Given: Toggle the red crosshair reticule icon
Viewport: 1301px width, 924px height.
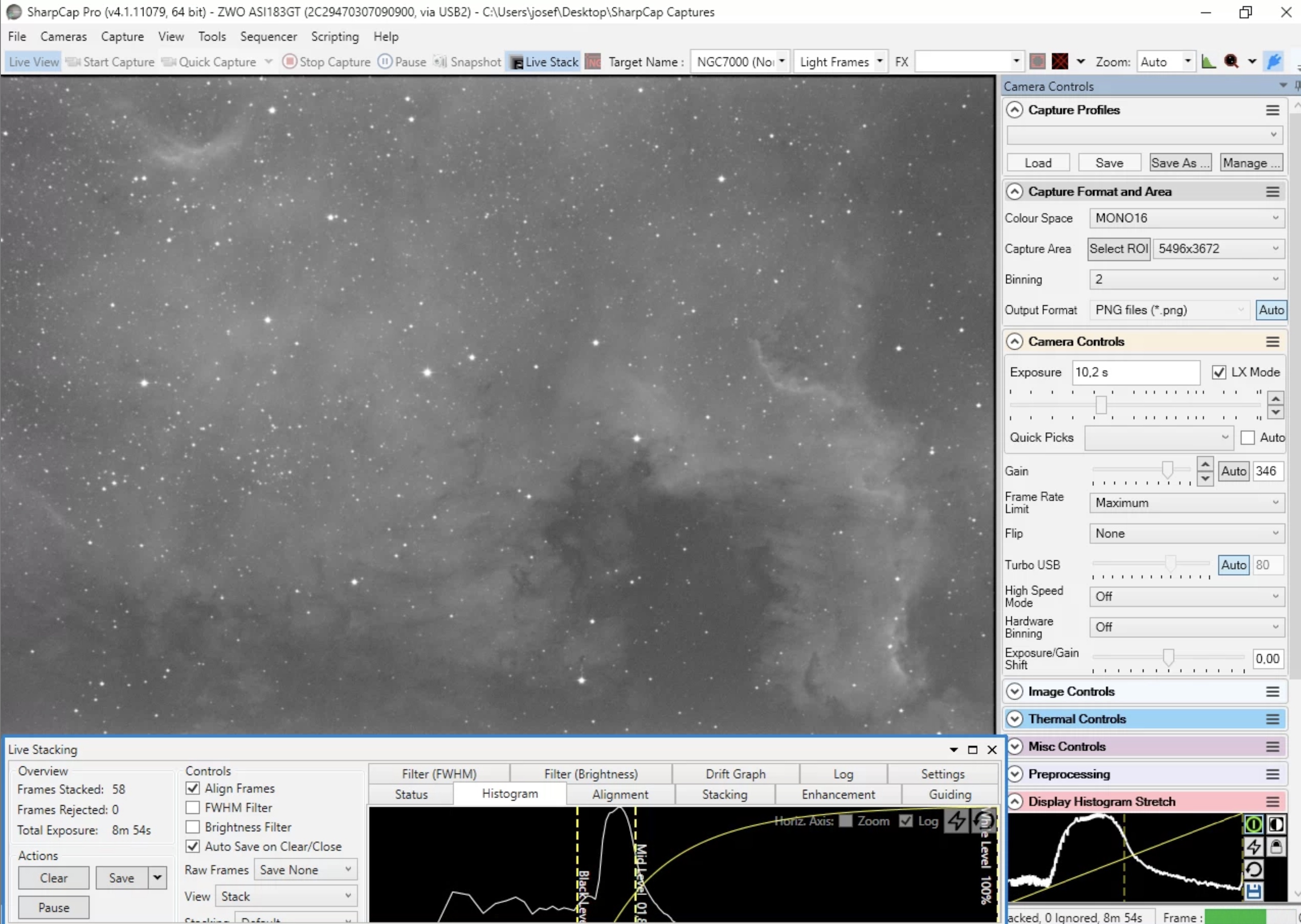Looking at the screenshot, I should 1060,61.
